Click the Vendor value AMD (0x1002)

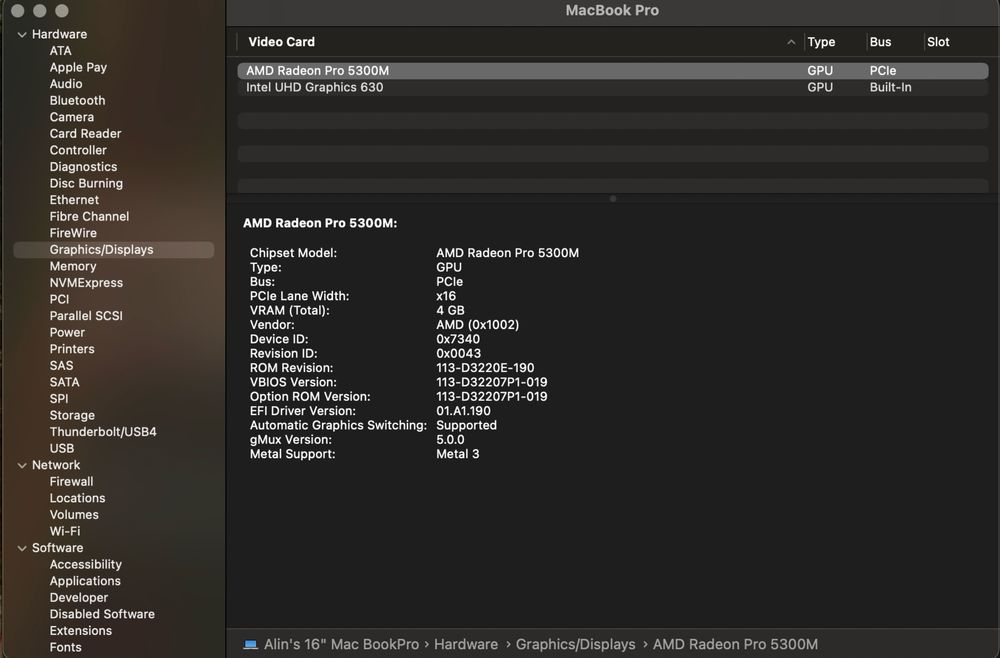pos(478,325)
